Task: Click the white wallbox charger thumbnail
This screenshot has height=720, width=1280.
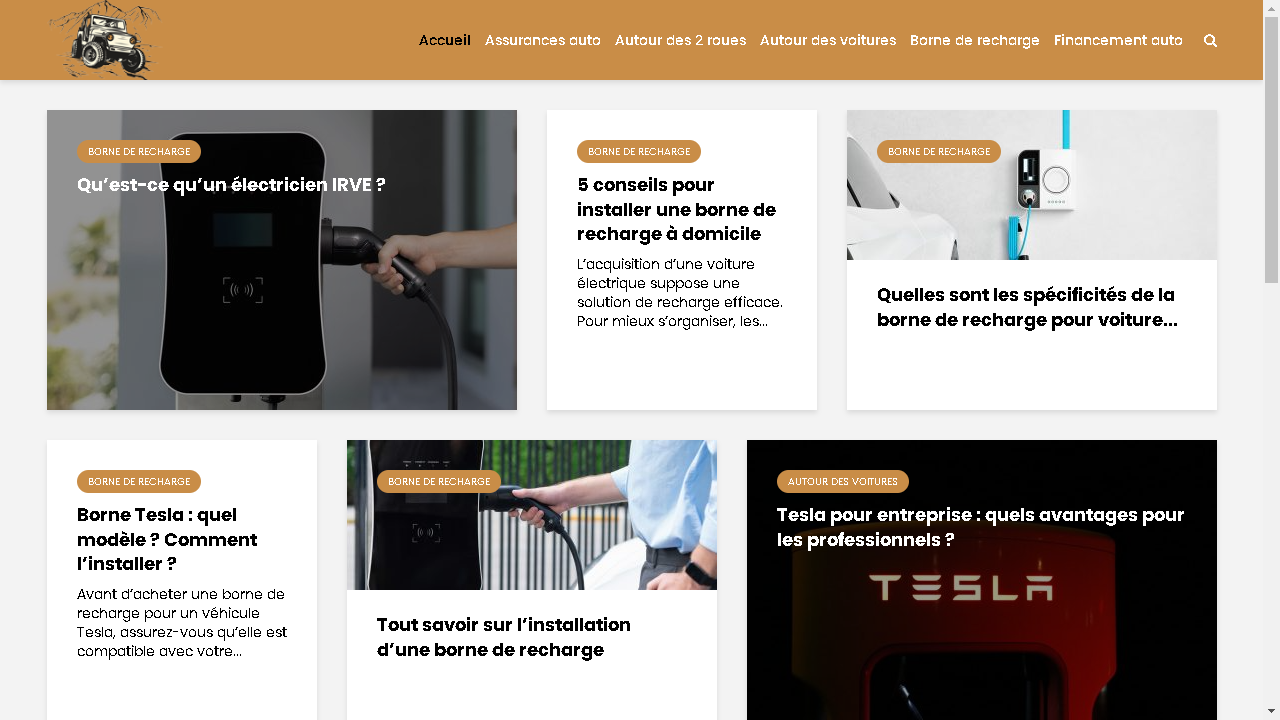Action: [x=1032, y=185]
